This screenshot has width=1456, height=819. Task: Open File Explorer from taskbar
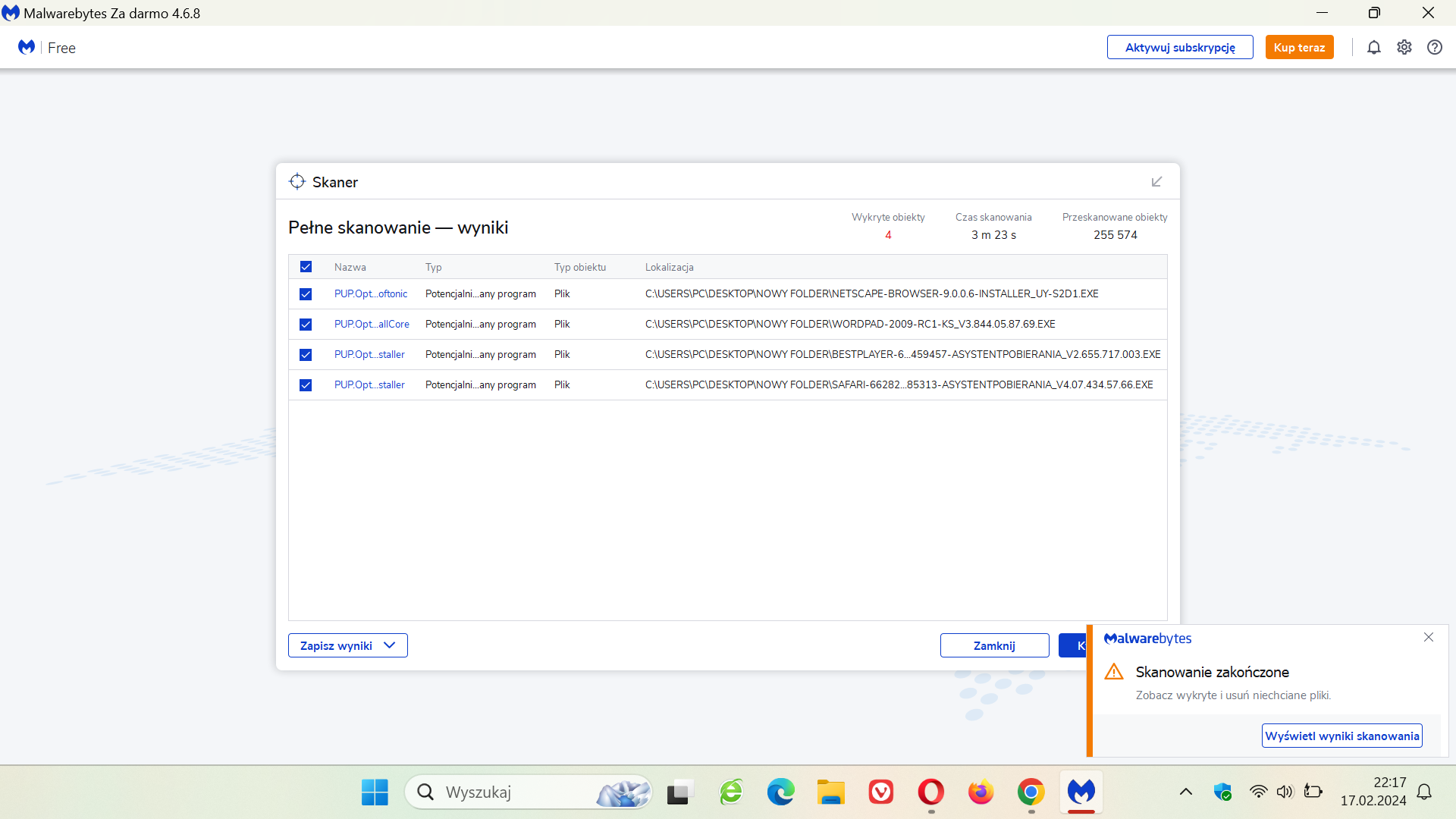click(x=830, y=792)
